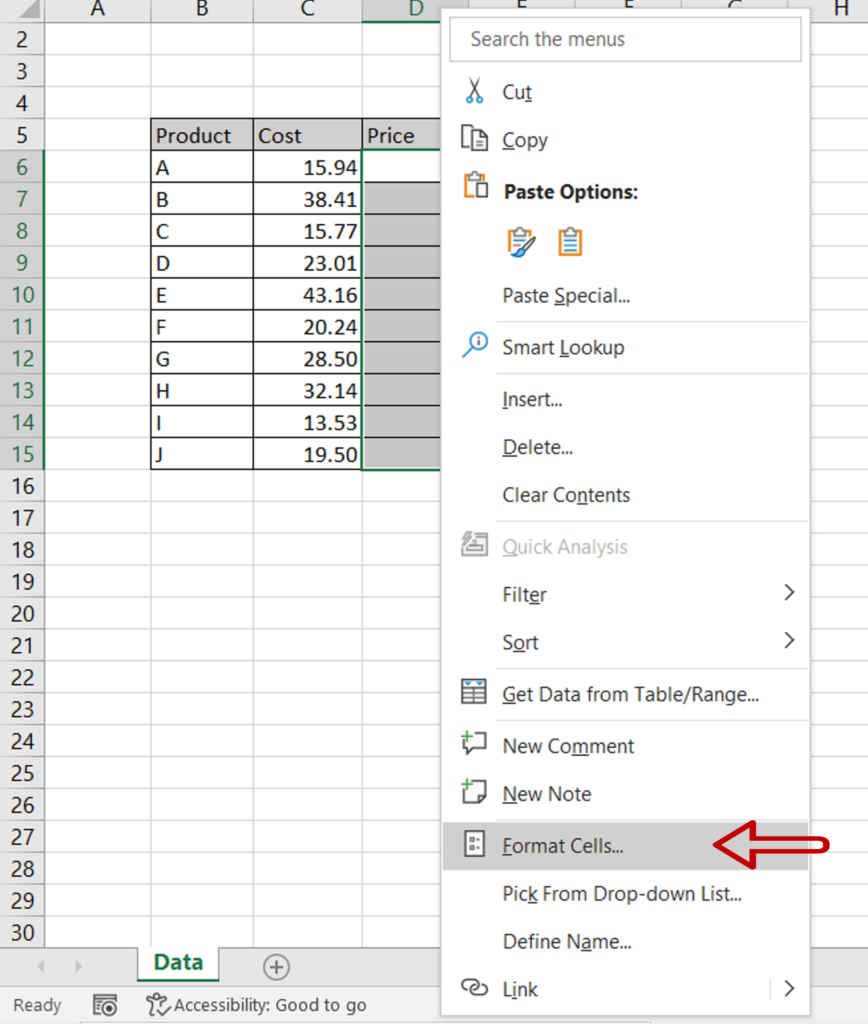Click the Link chain icon
Viewport: 868px width, 1024px height.
[x=474, y=987]
